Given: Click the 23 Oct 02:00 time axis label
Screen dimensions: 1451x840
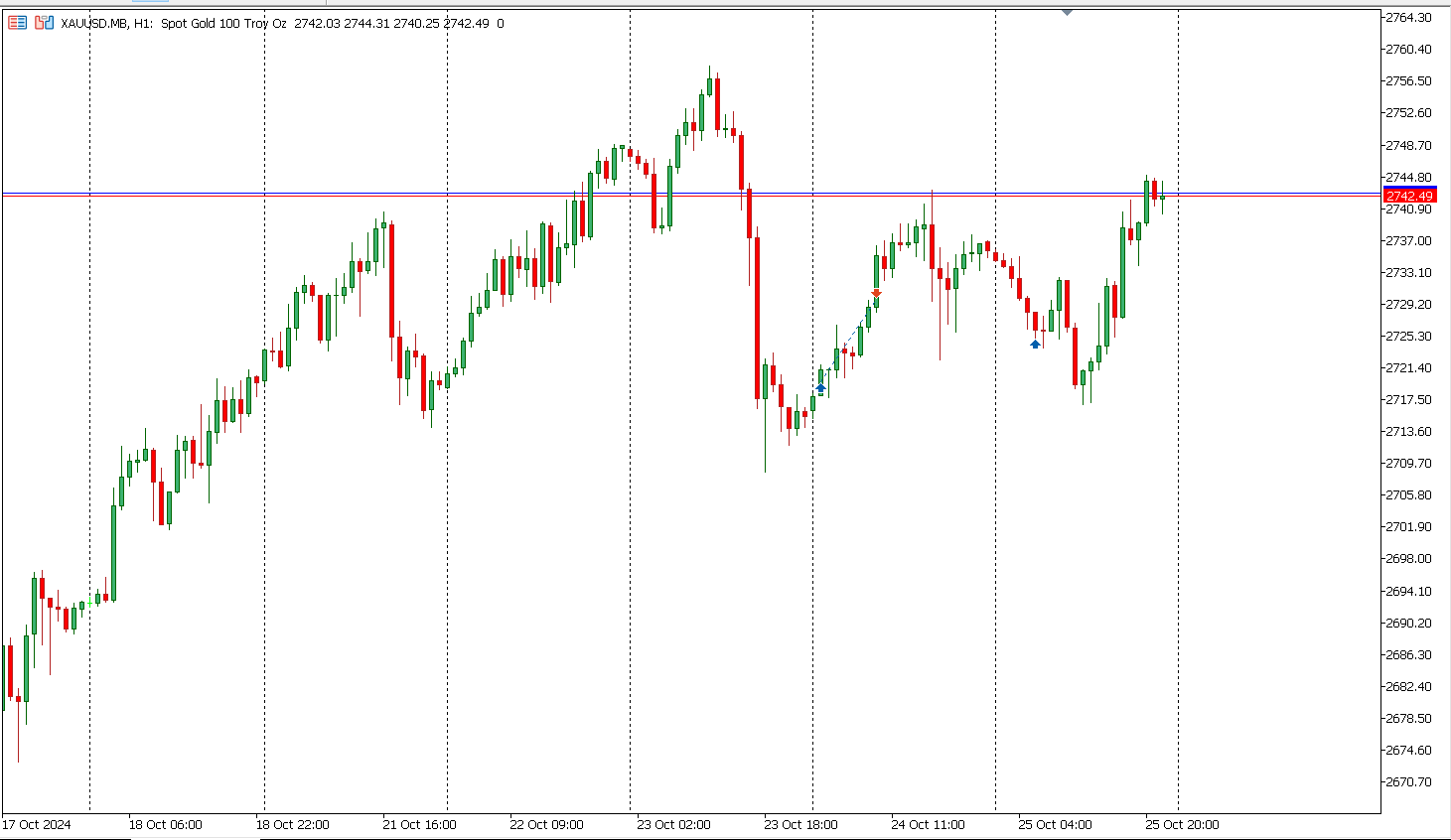Looking at the screenshot, I should 673,824.
